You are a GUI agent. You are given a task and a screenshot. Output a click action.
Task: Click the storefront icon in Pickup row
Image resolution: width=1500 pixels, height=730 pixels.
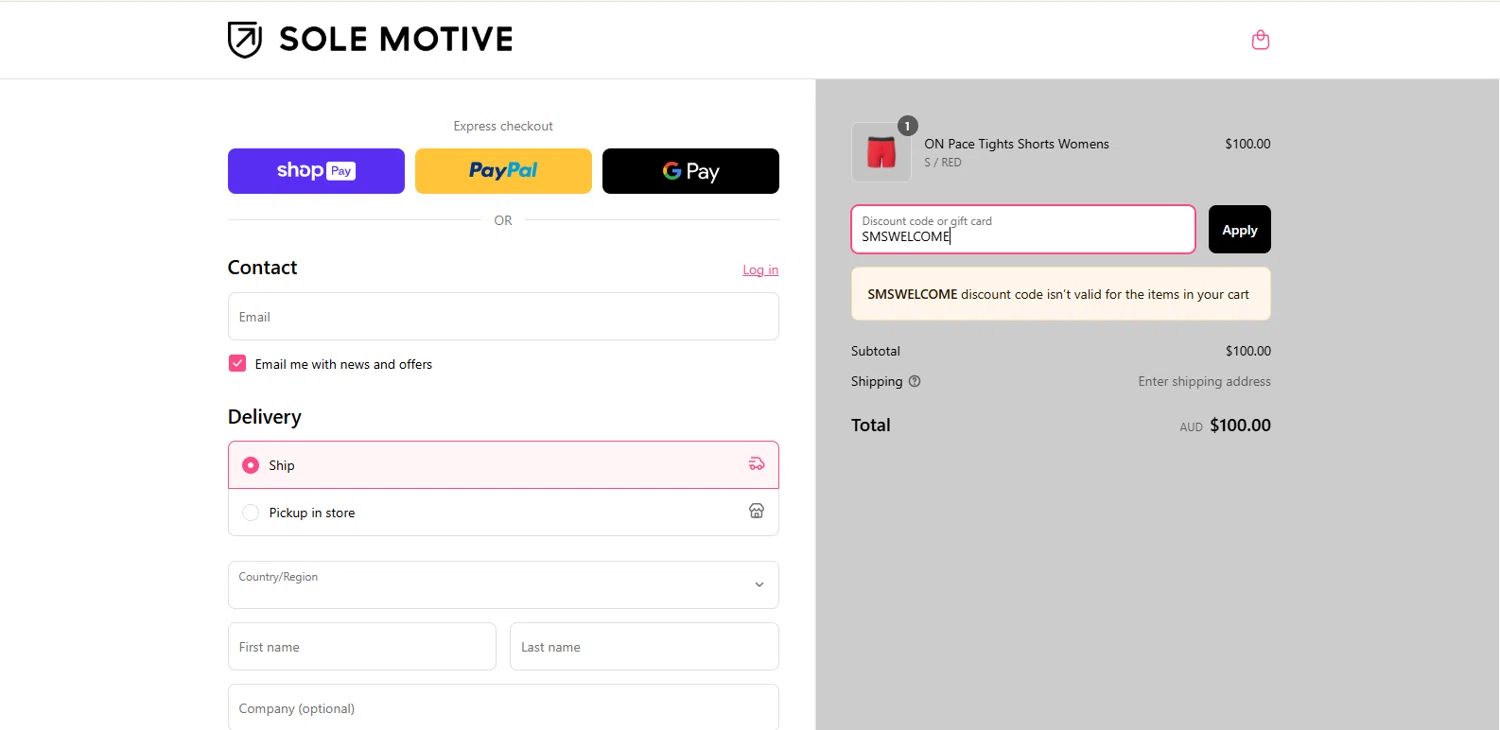coord(756,511)
